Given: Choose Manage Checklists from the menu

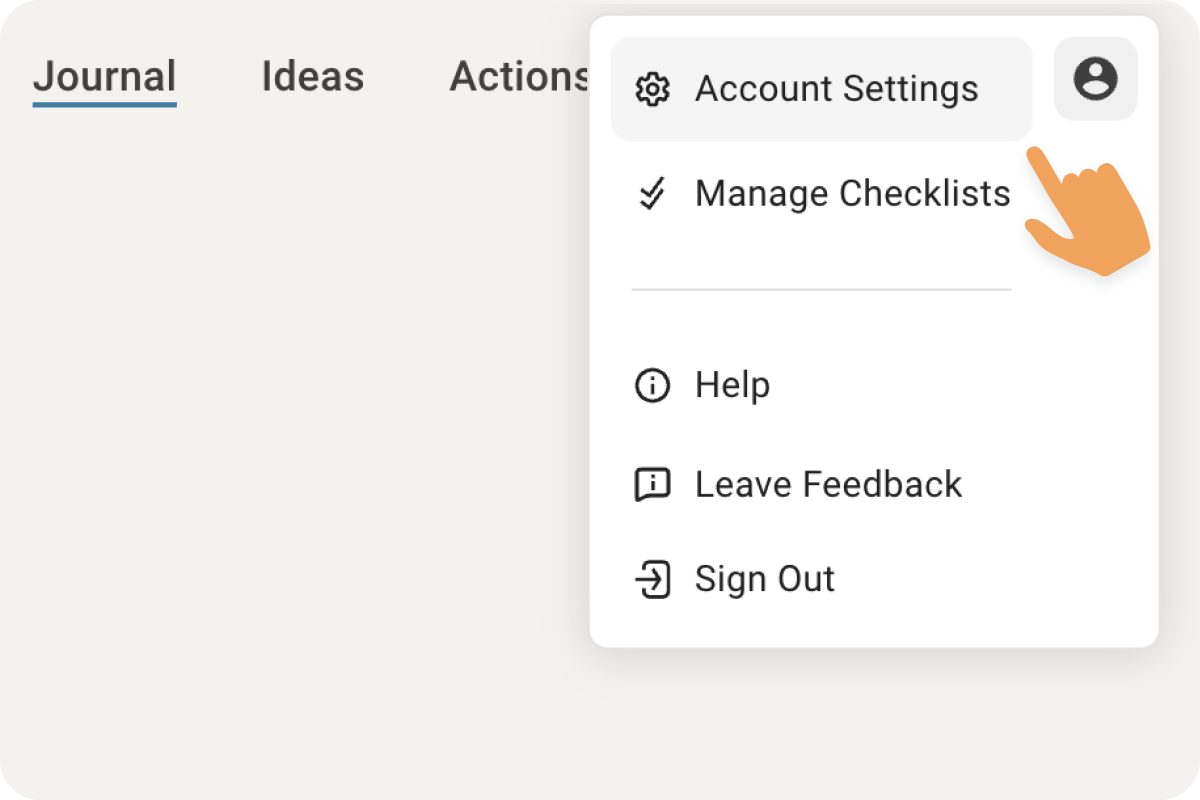Looking at the screenshot, I should point(821,193).
